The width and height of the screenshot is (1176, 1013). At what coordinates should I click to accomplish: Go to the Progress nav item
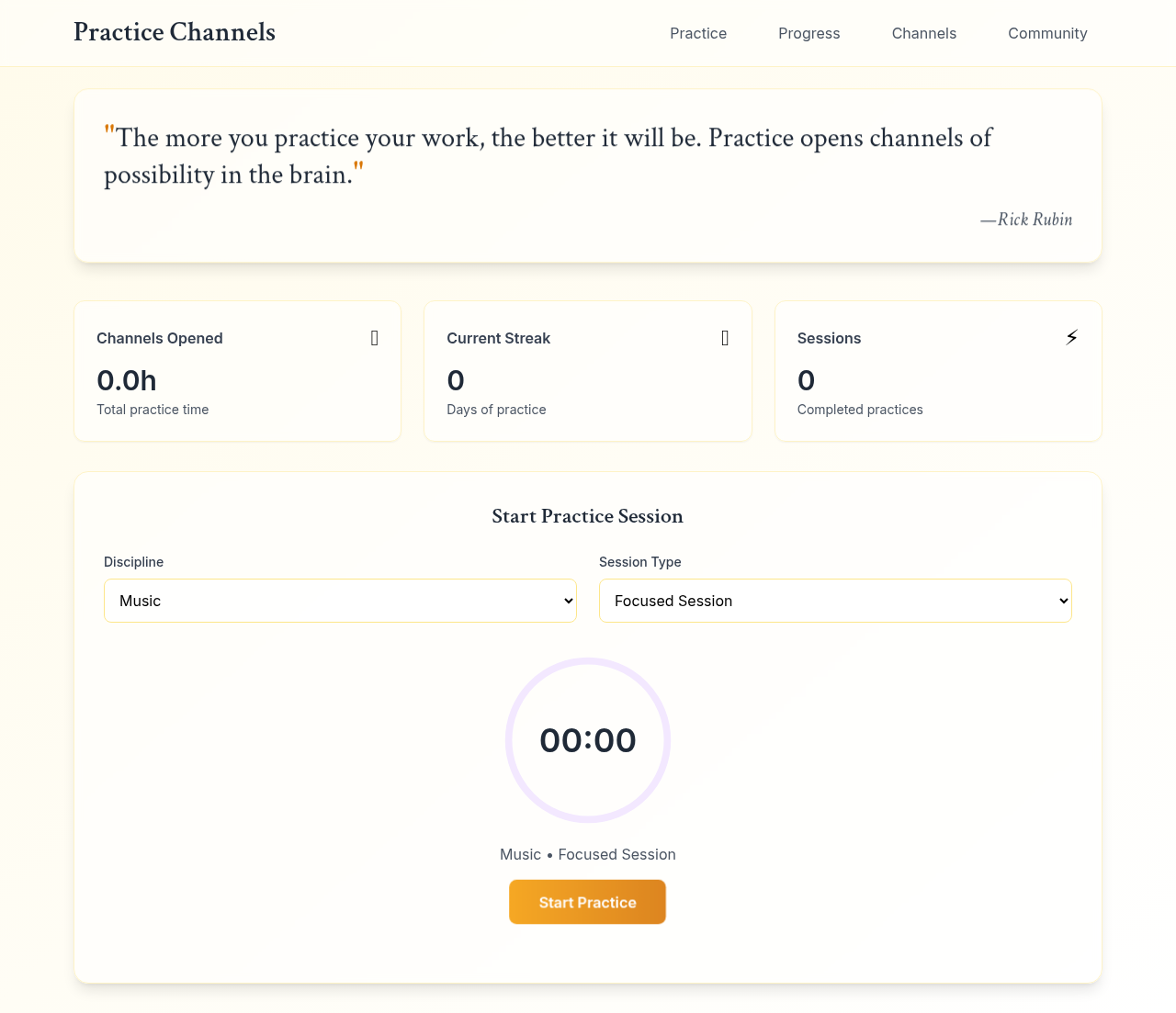point(808,33)
